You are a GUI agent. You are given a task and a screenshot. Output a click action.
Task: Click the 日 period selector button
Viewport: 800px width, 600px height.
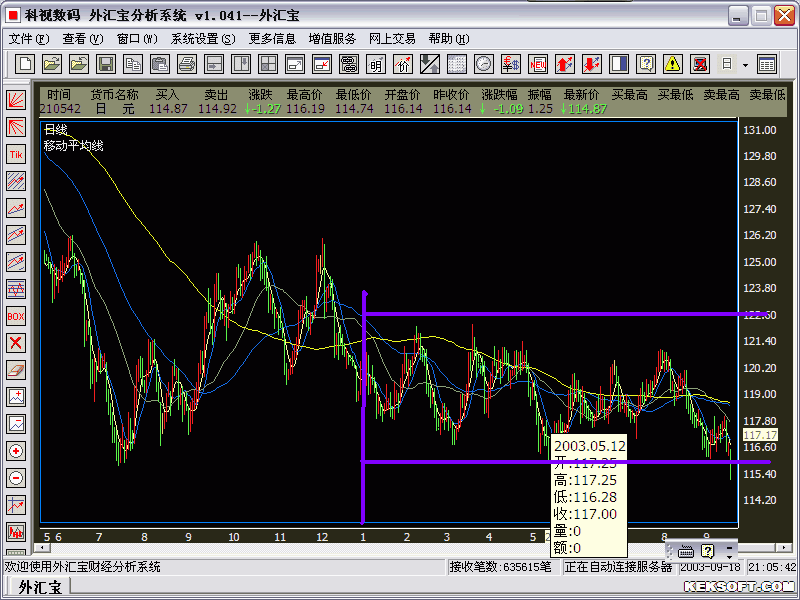click(727, 64)
